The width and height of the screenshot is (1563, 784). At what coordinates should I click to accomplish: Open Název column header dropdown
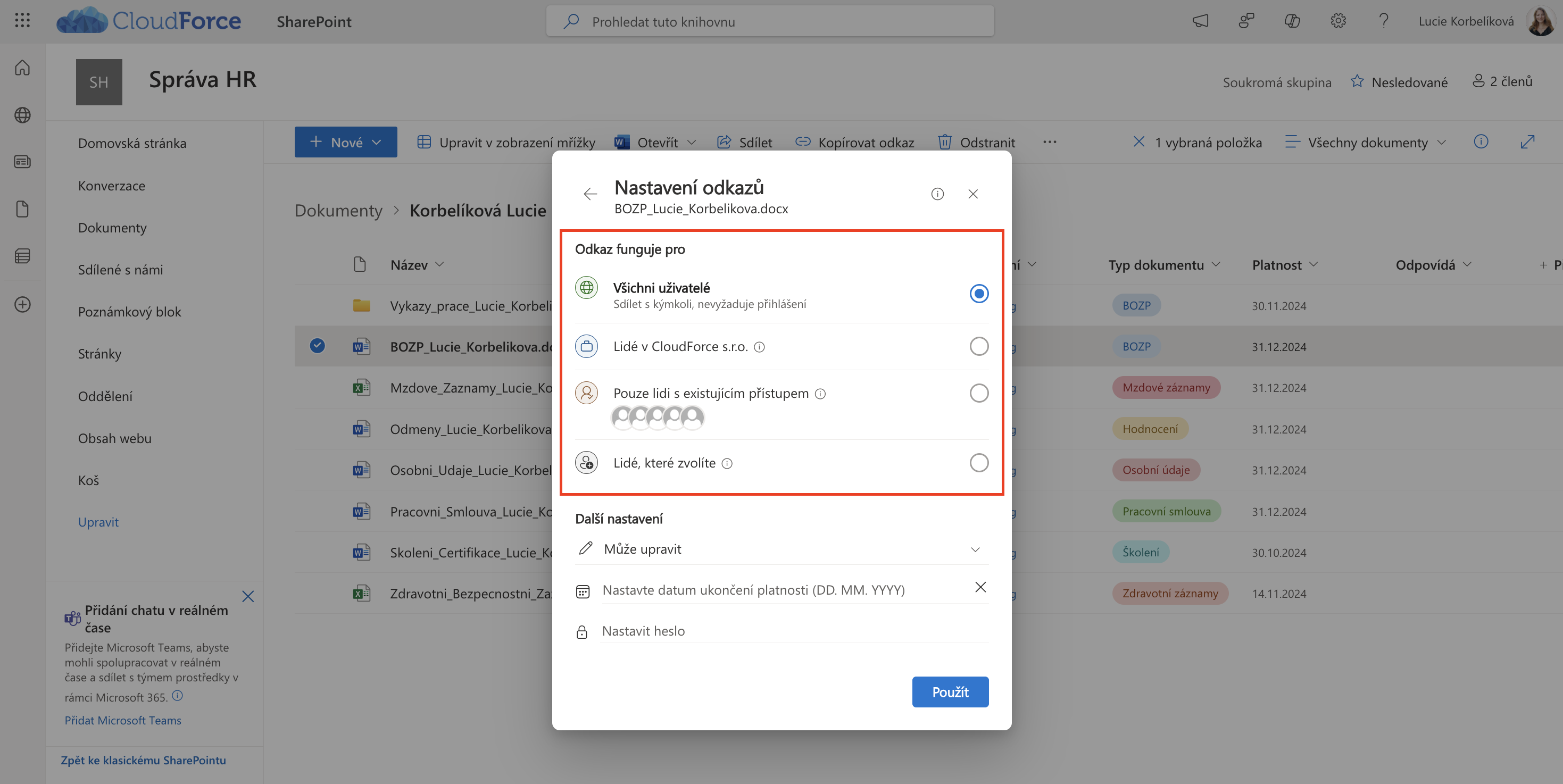point(417,264)
